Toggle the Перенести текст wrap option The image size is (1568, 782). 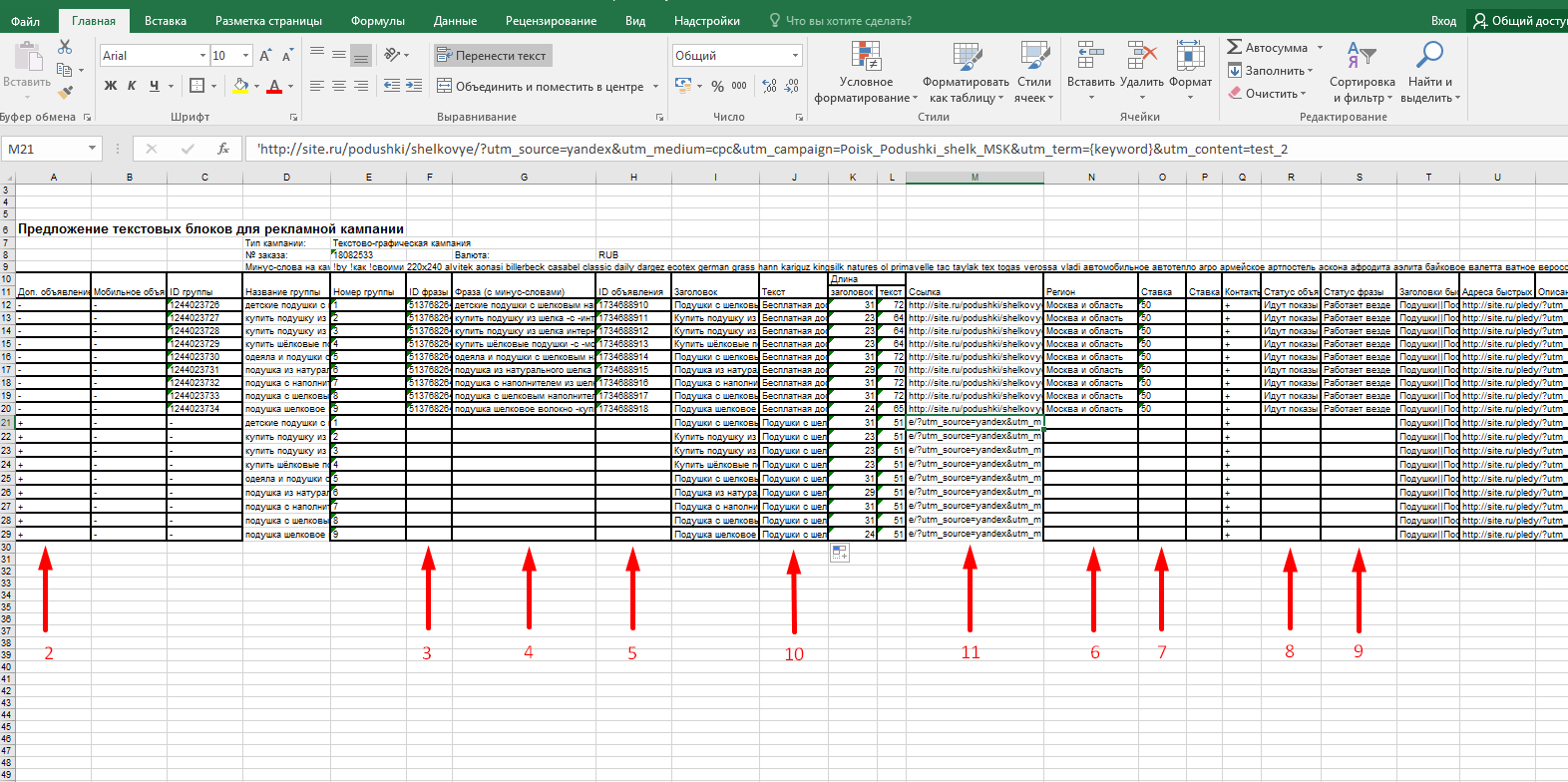(493, 56)
